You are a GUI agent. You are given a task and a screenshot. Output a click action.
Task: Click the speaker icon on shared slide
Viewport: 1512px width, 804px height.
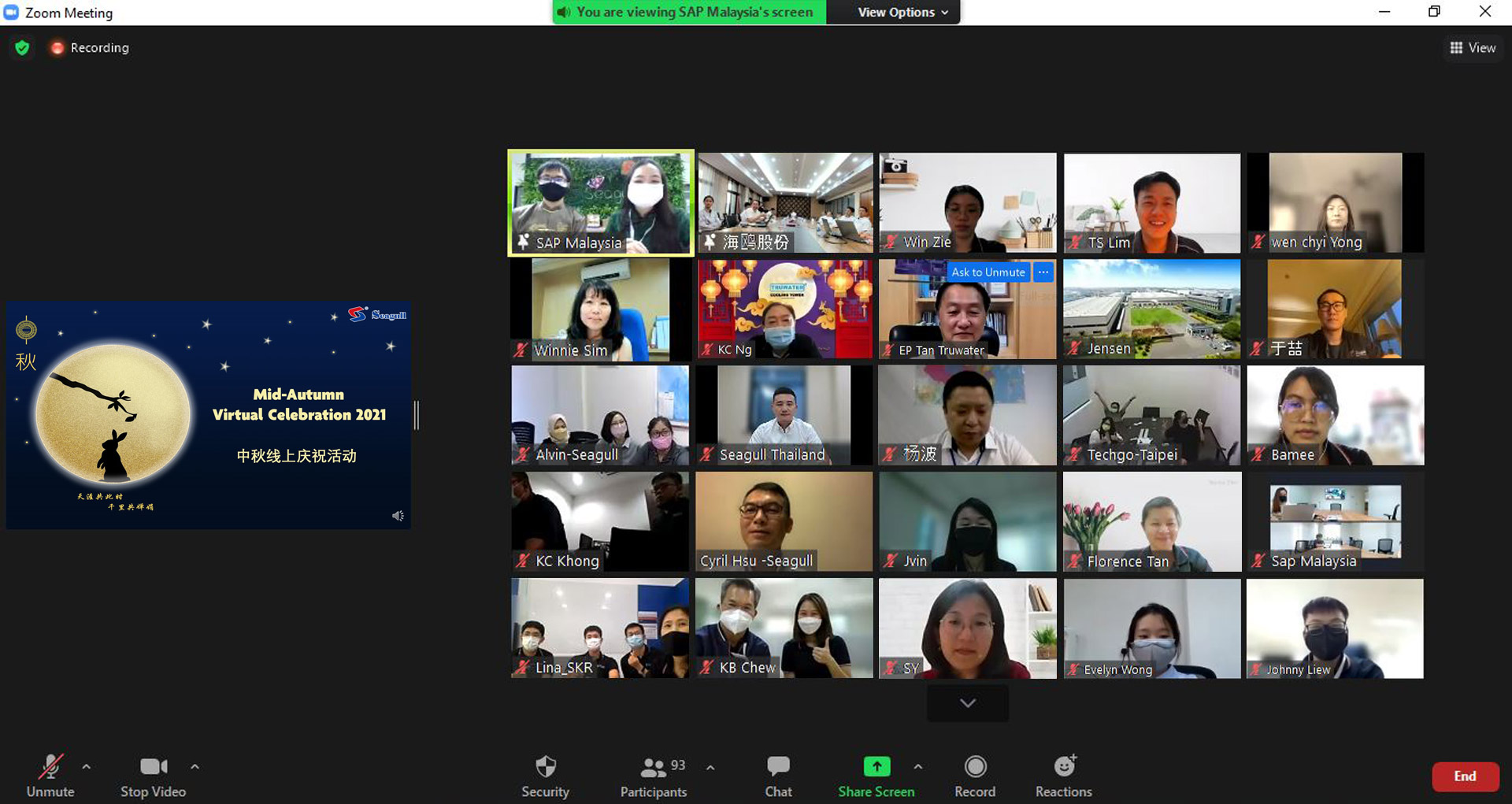(x=398, y=516)
